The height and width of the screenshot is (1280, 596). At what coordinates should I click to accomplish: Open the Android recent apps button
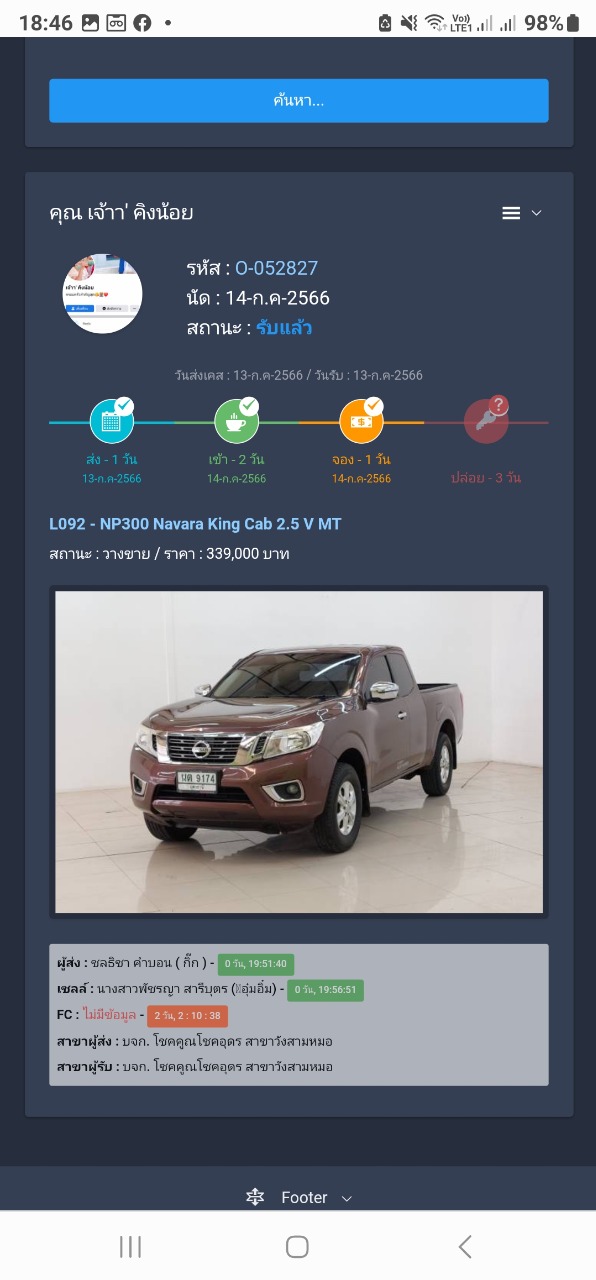pyautogui.click(x=130, y=1246)
